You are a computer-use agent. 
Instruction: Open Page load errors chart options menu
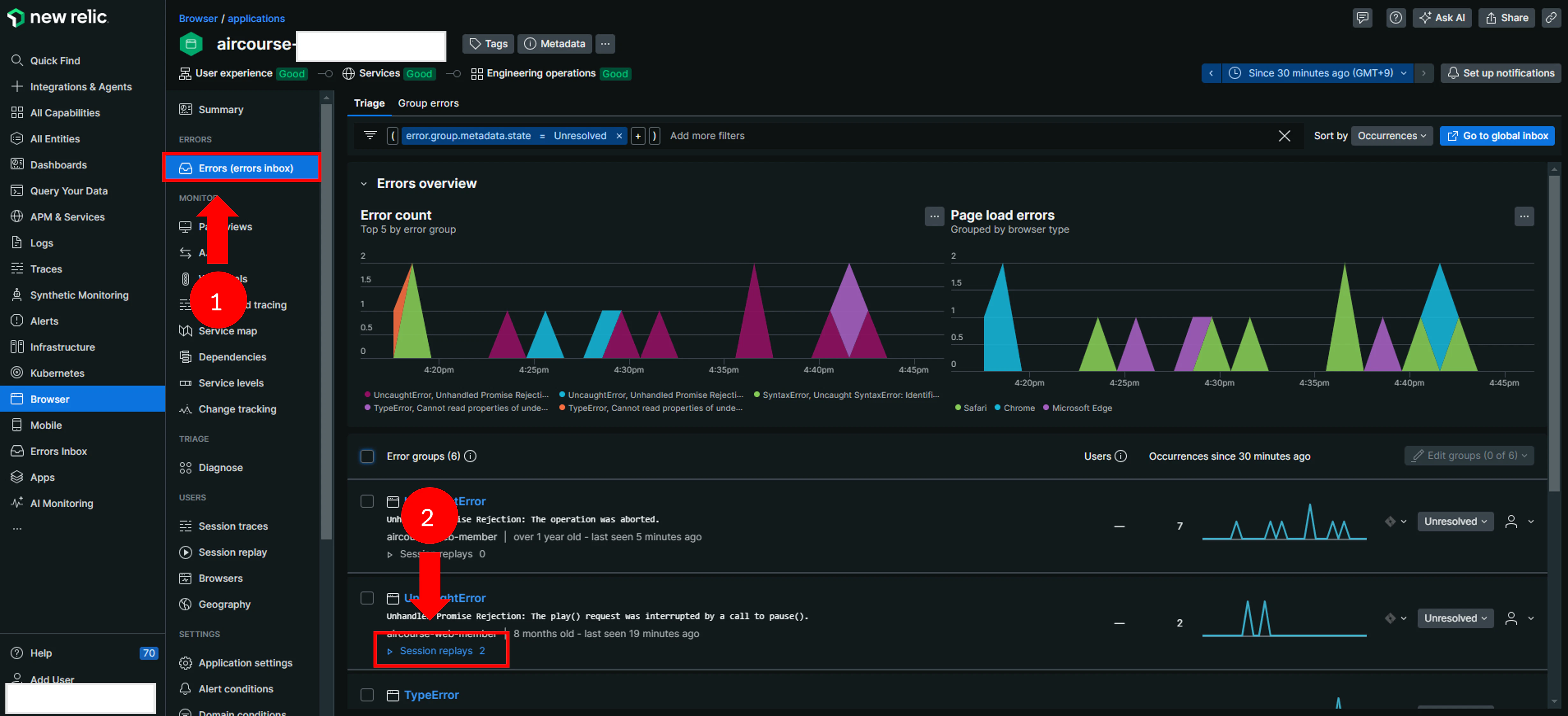(x=1524, y=216)
